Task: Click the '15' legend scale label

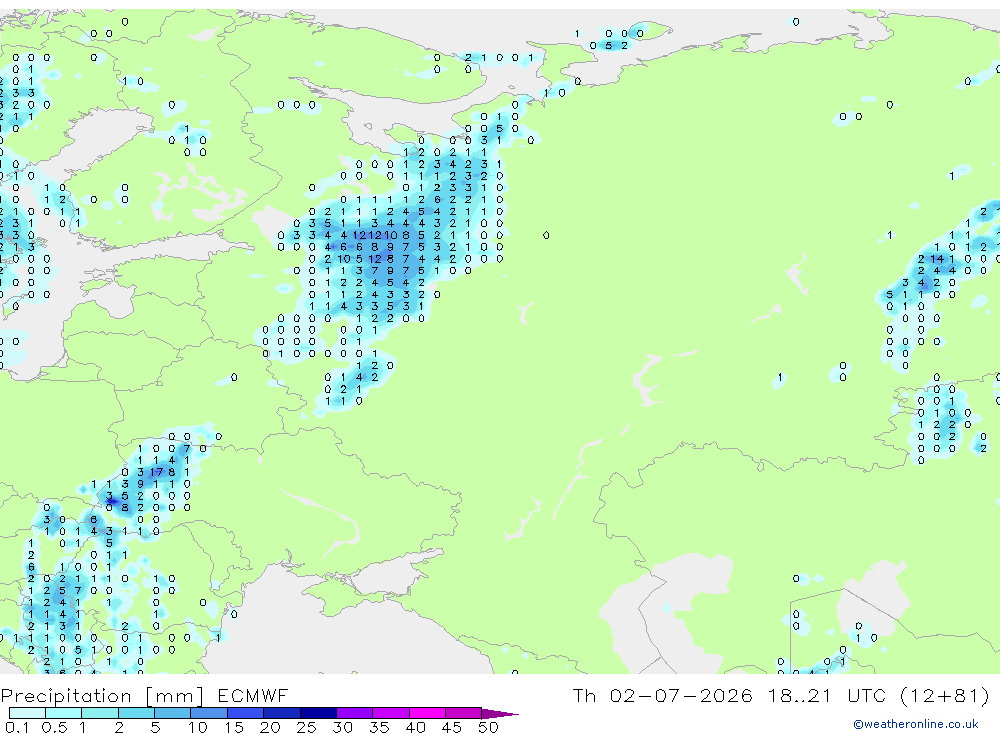Action: point(233,727)
